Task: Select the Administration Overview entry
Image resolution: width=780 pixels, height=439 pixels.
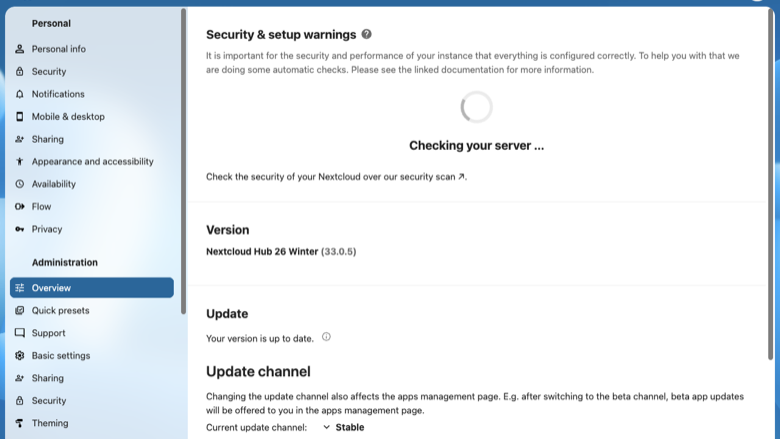Action: (x=92, y=288)
